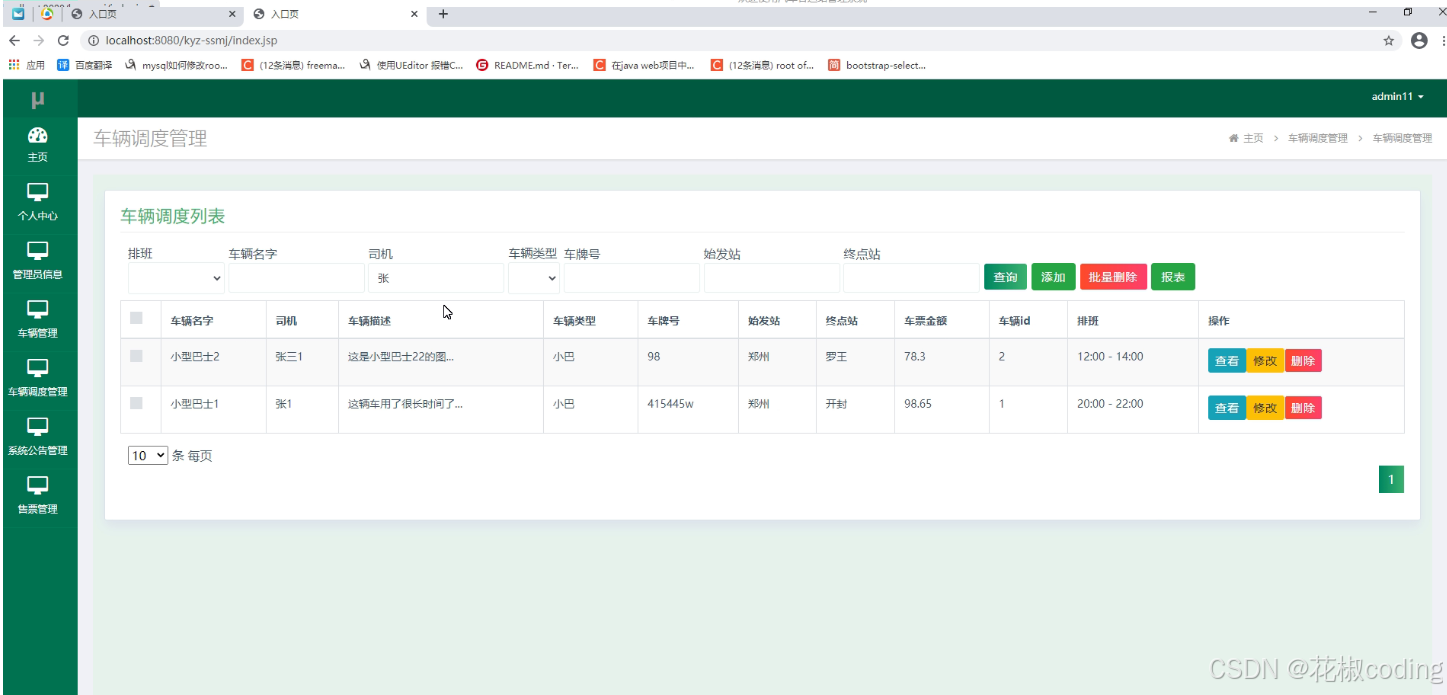This screenshot has width=1447, height=695.
Task: Open 售票管理 monitor icon in sidebar
Action: coord(38,486)
